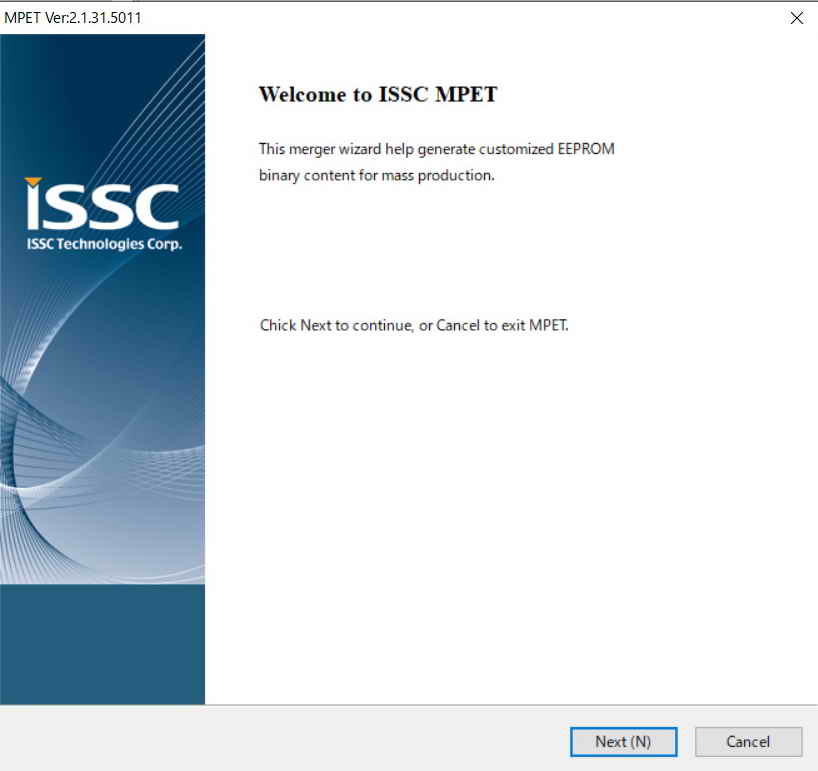The image size is (818, 771).
Task: Cancel the MPET merger wizard
Action: tap(748, 741)
